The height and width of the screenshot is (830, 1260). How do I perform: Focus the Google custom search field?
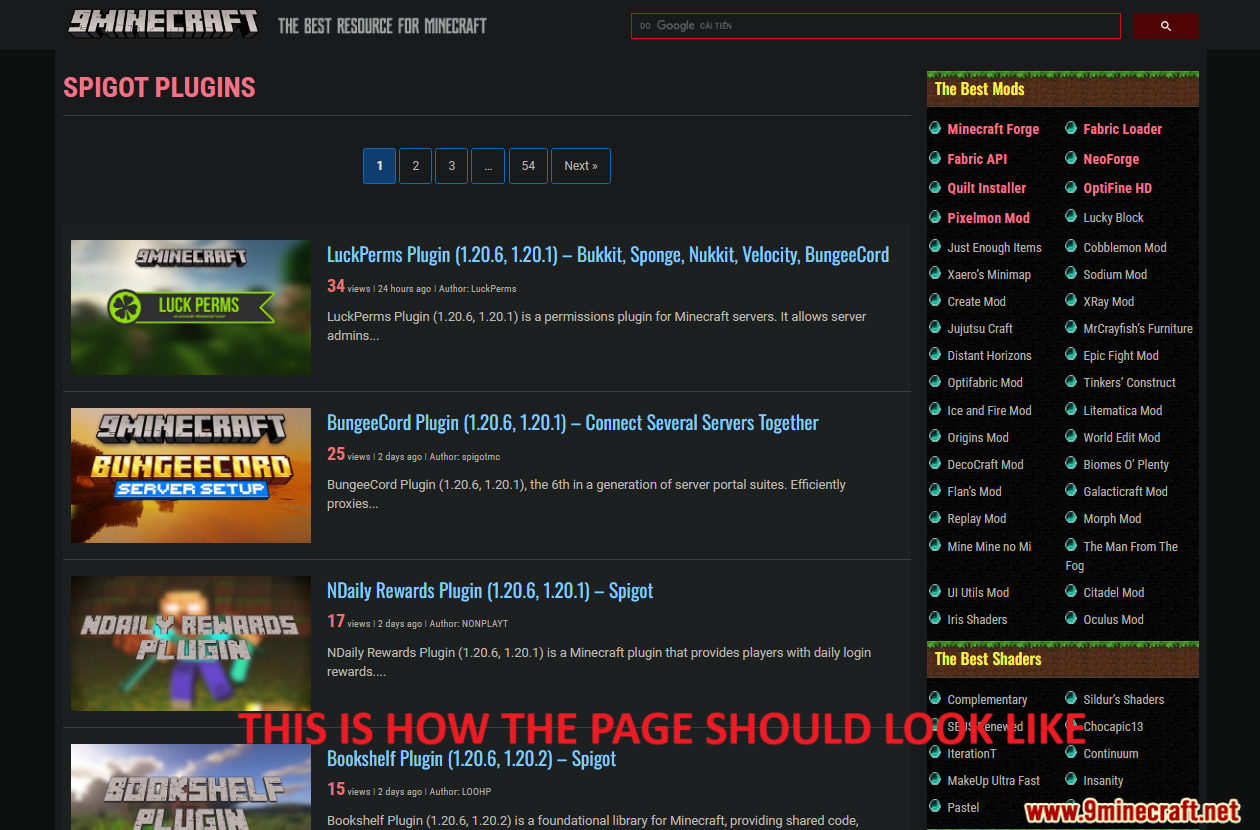[875, 26]
